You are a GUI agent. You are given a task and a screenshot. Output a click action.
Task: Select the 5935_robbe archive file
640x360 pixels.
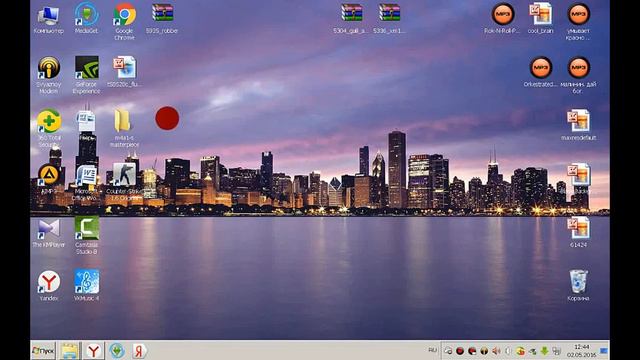tap(162, 19)
